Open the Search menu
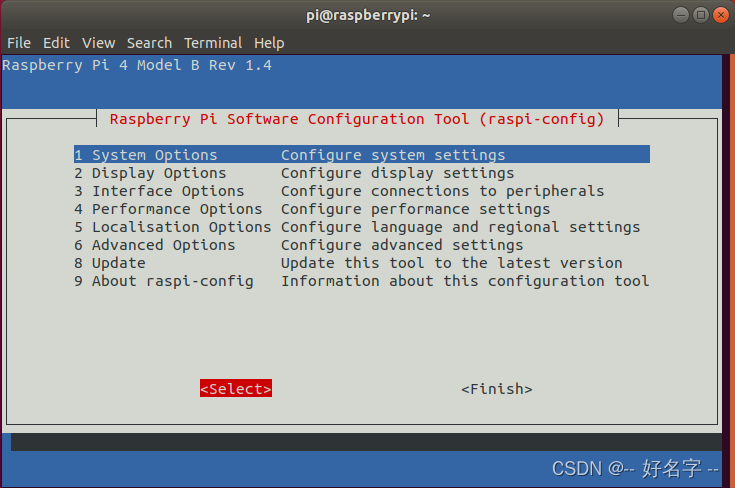 coord(150,43)
